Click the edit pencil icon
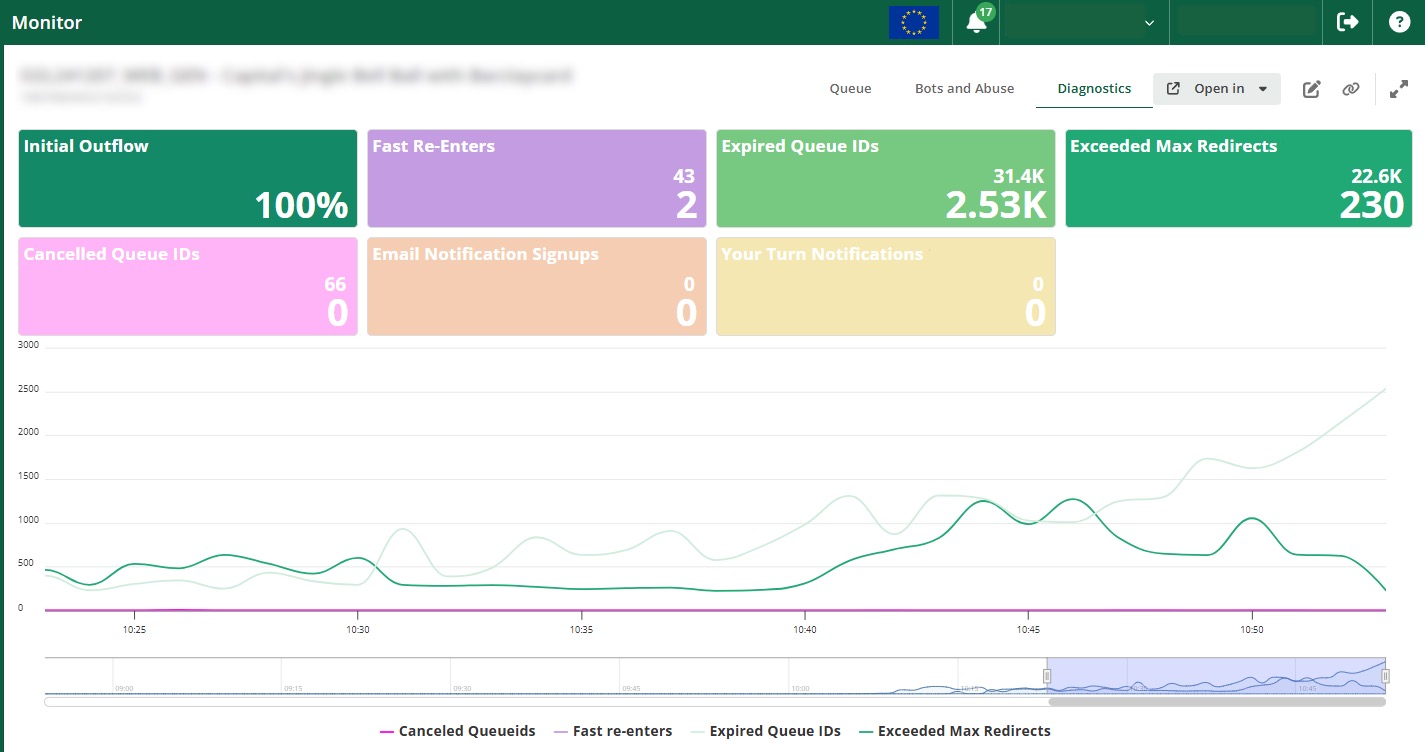Image resolution: width=1425 pixels, height=752 pixels. [1311, 89]
